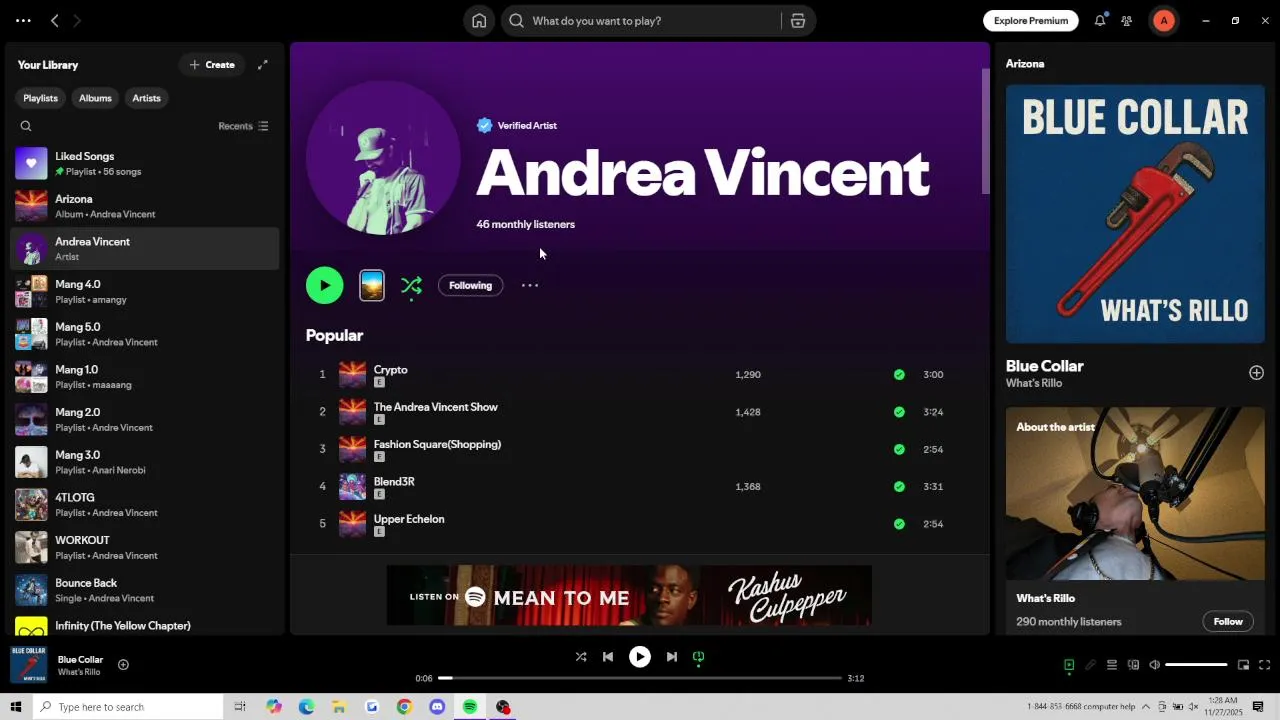This screenshot has height=720, width=1280.
Task: Open the Blue Collar cover art in sidebar
Action: point(1135,214)
